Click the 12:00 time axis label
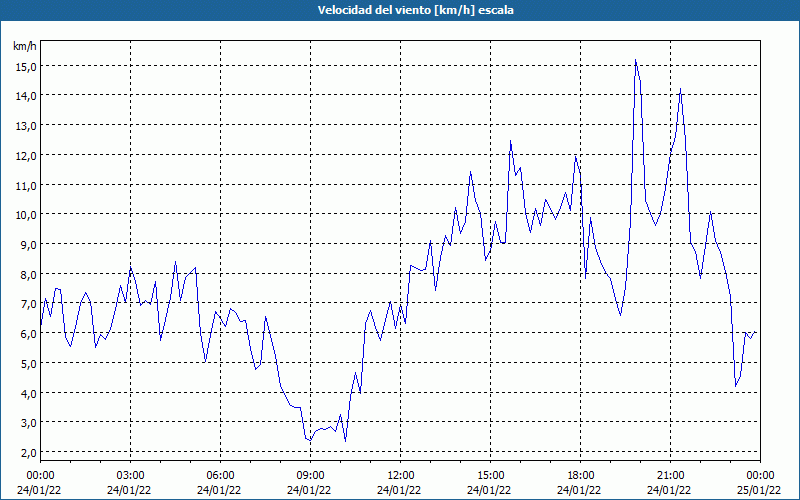 pyautogui.click(x=401, y=476)
